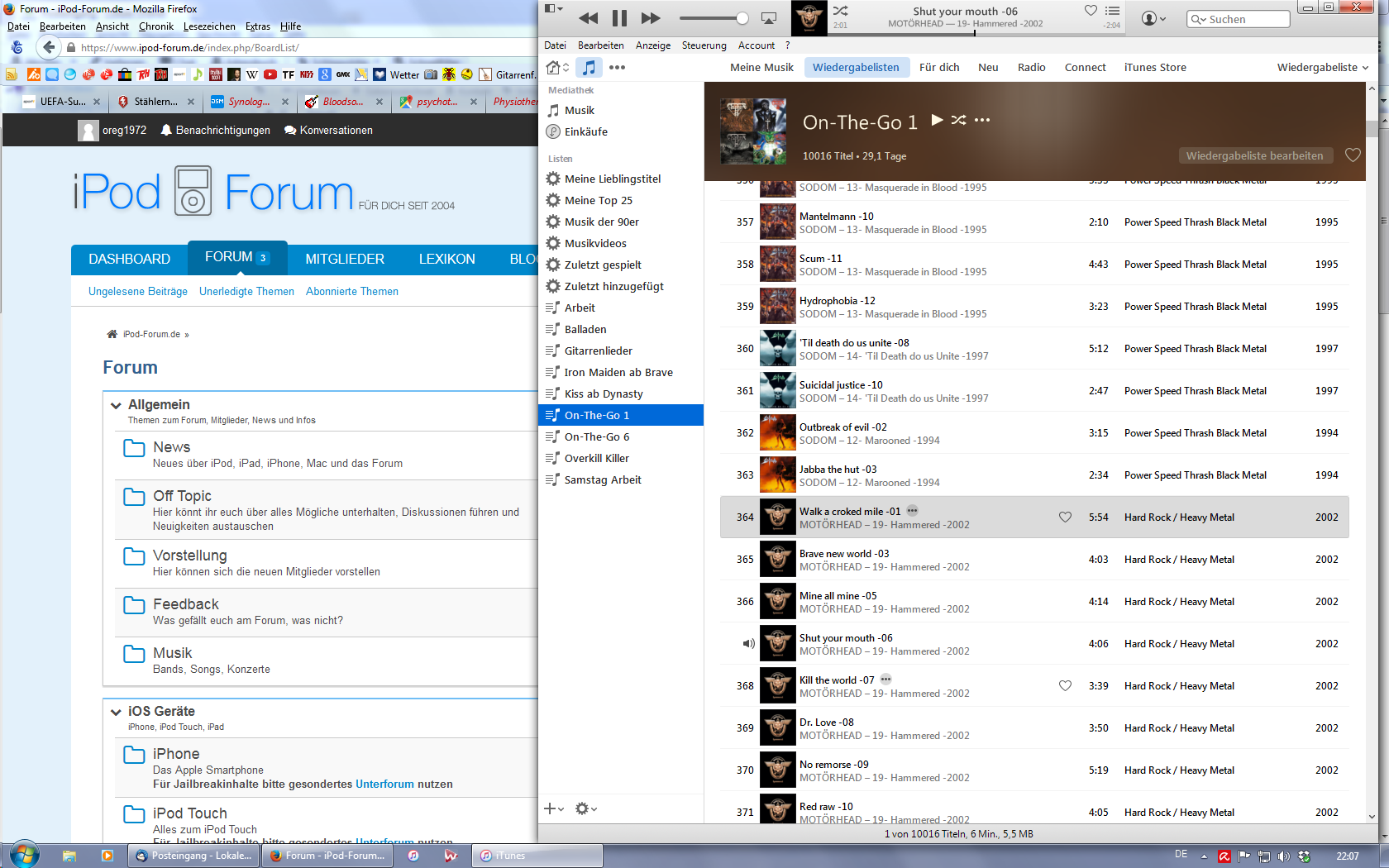Click the Ungelesene Beiträge link
The width and height of the screenshot is (1389, 868).
(138, 291)
